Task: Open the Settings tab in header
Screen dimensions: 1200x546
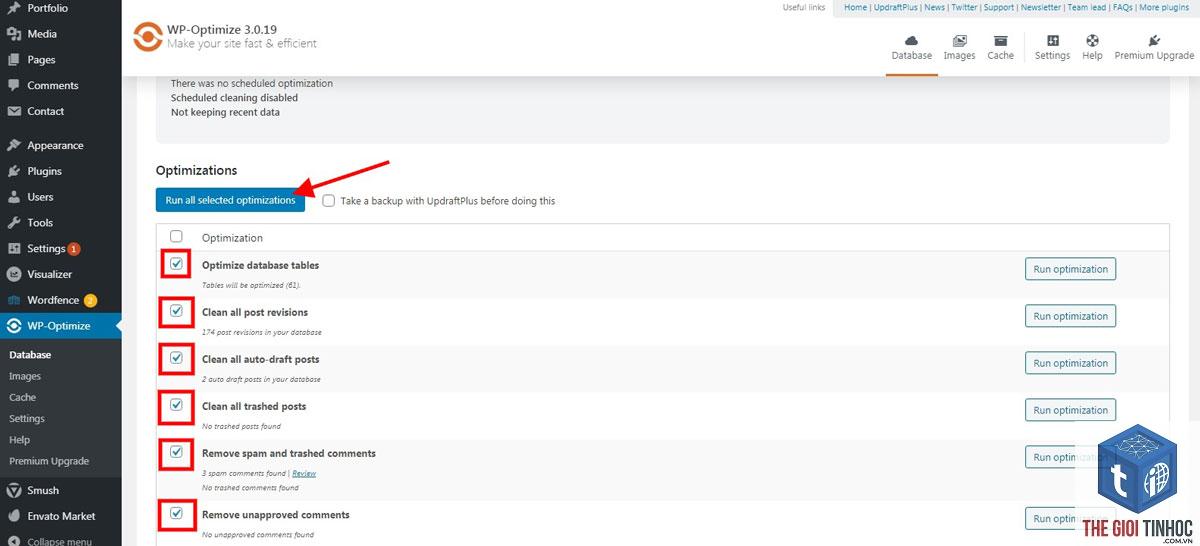Action: point(1052,47)
